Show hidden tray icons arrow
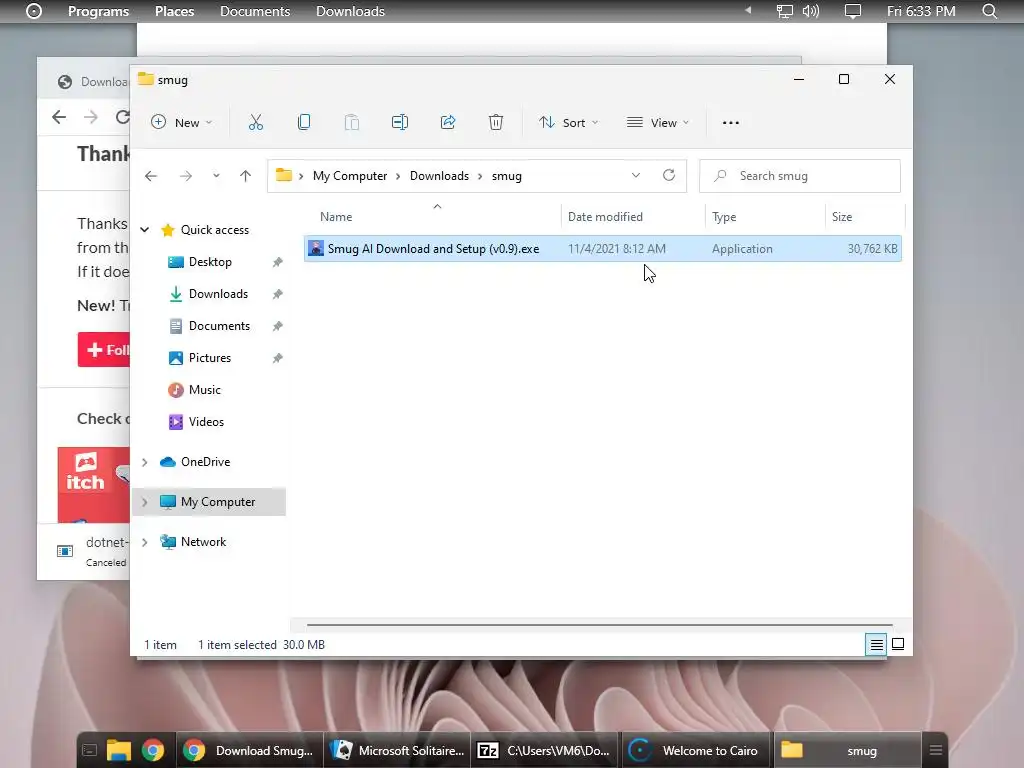This screenshot has width=1024, height=768. tap(748, 10)
